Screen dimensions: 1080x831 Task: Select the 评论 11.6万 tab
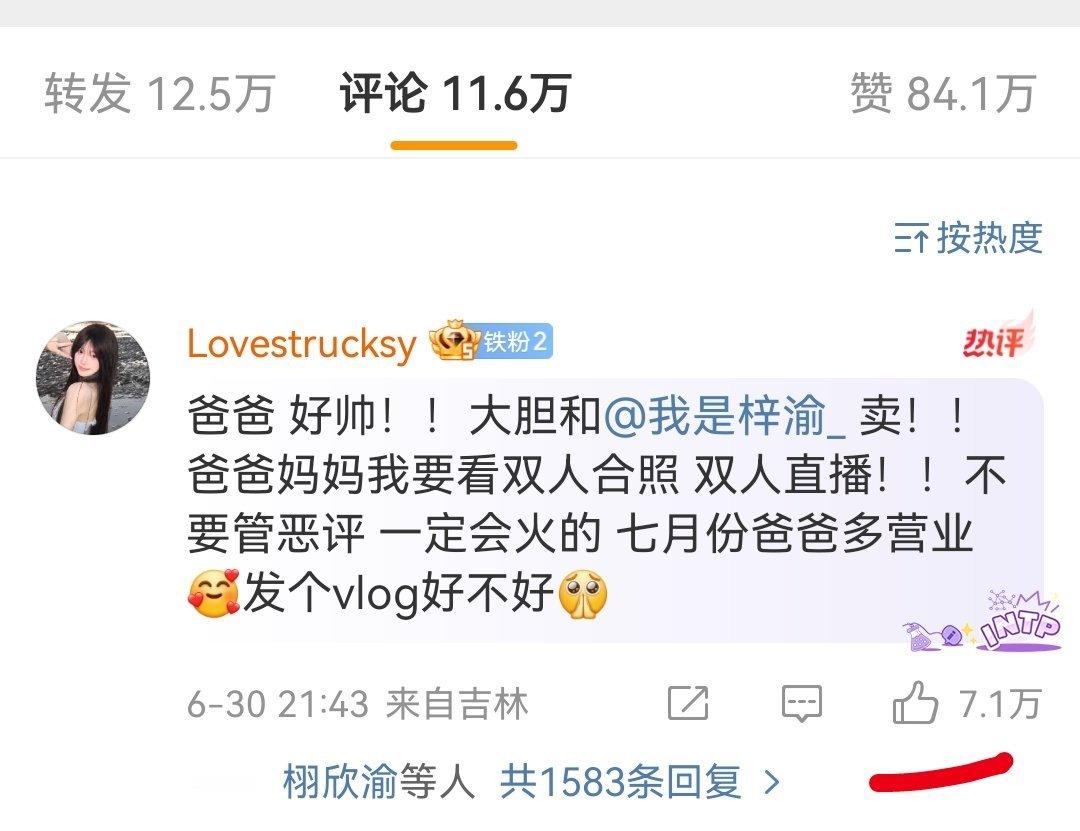[455, 93]
